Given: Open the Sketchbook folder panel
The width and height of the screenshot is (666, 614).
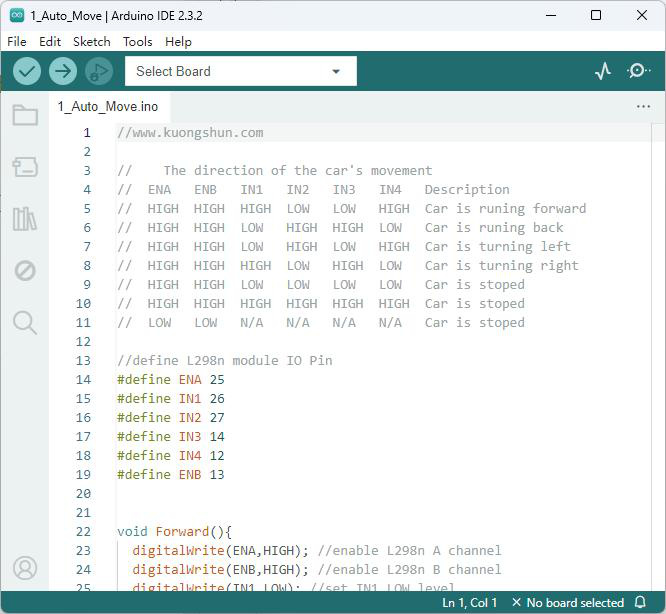Looking at the screenshot, I should [25, 115].
